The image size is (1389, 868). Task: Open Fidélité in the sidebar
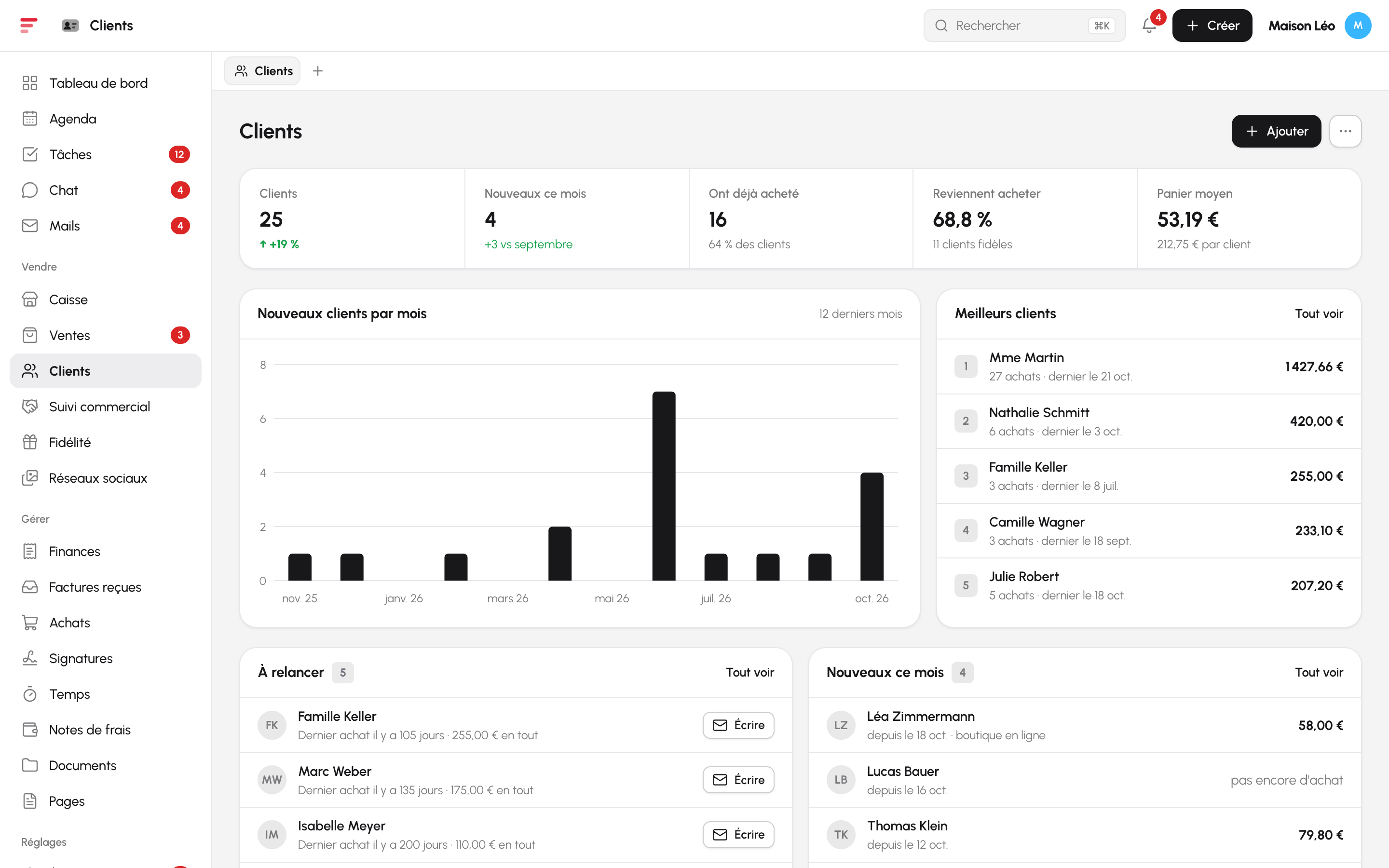(x=106, y=442)
